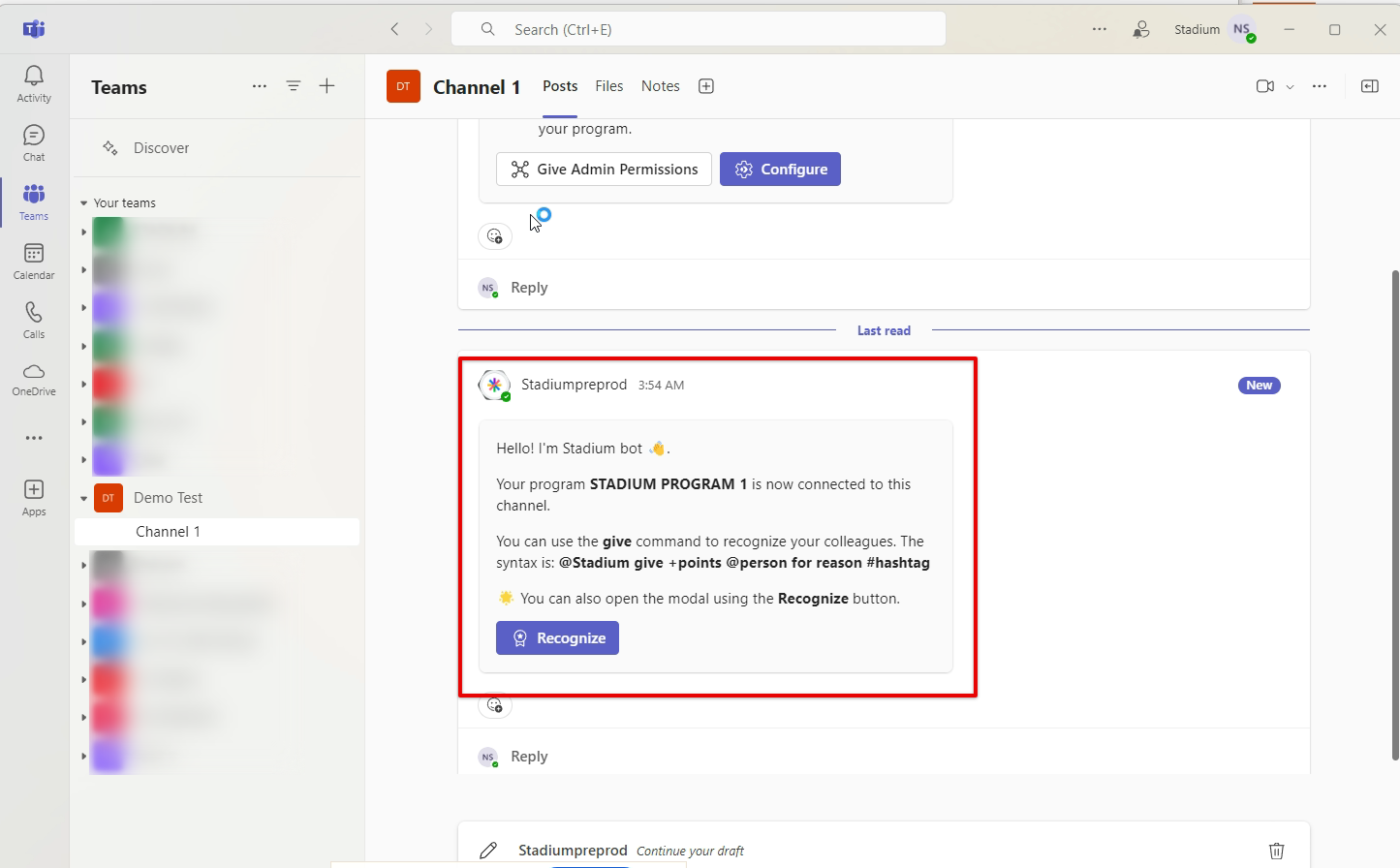The height and width of the screenshot is (868, 1400).
Task: Start a video meeting in channel
Action: (x=1264, y=86)
